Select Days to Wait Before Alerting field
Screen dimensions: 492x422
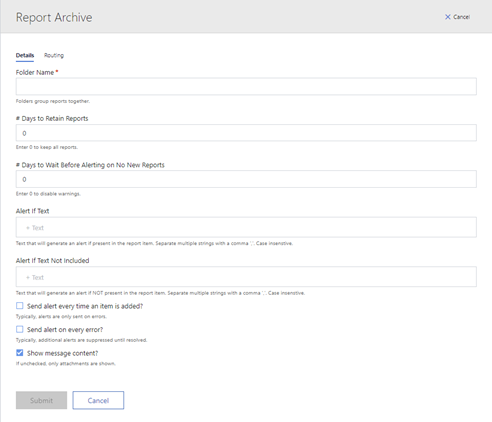(246, 179)
